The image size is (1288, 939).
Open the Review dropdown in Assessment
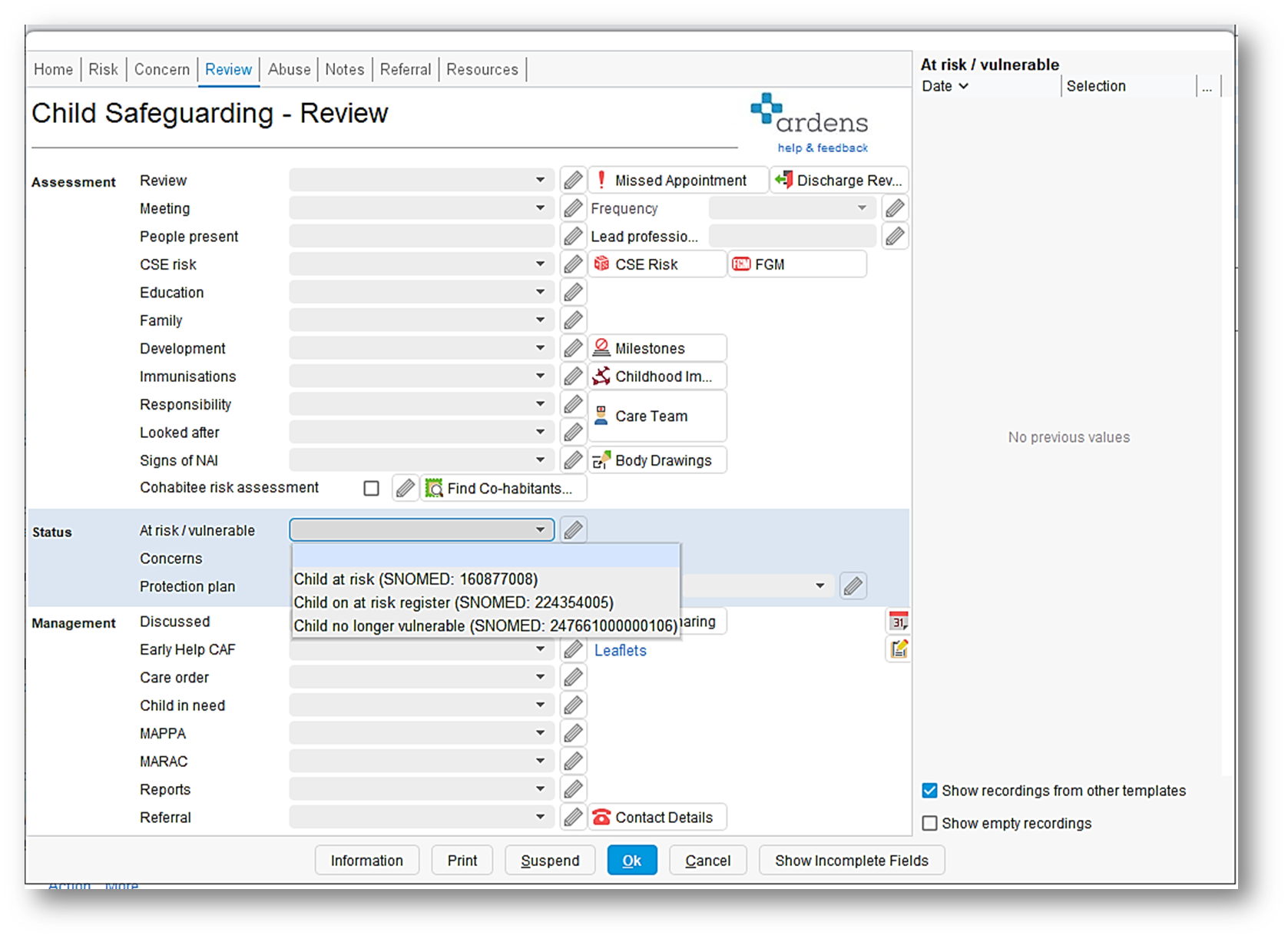point(422,181)
